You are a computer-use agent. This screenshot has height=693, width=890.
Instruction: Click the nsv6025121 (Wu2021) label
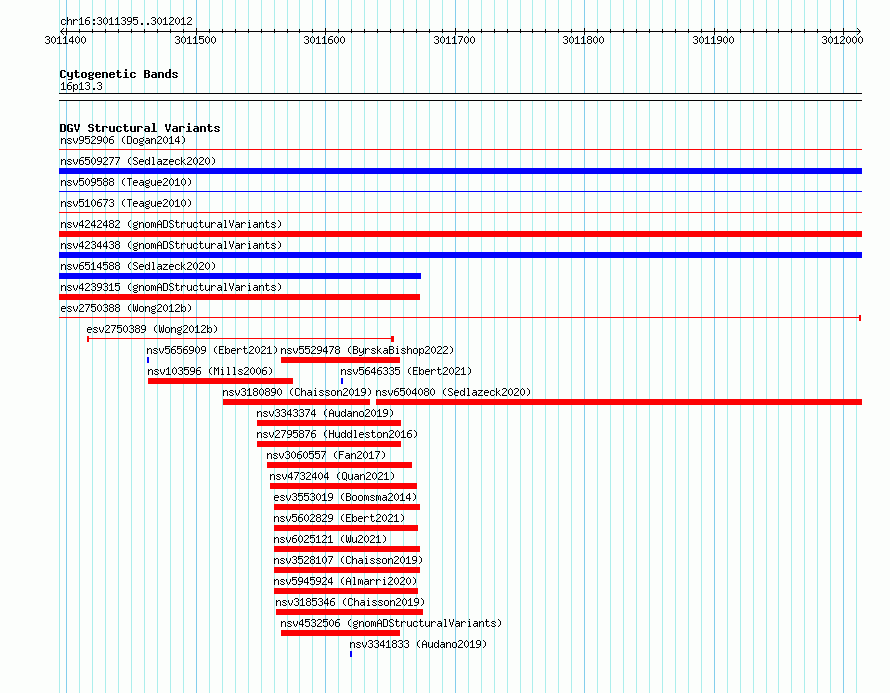pyautogui.click(x=330, y=539)
